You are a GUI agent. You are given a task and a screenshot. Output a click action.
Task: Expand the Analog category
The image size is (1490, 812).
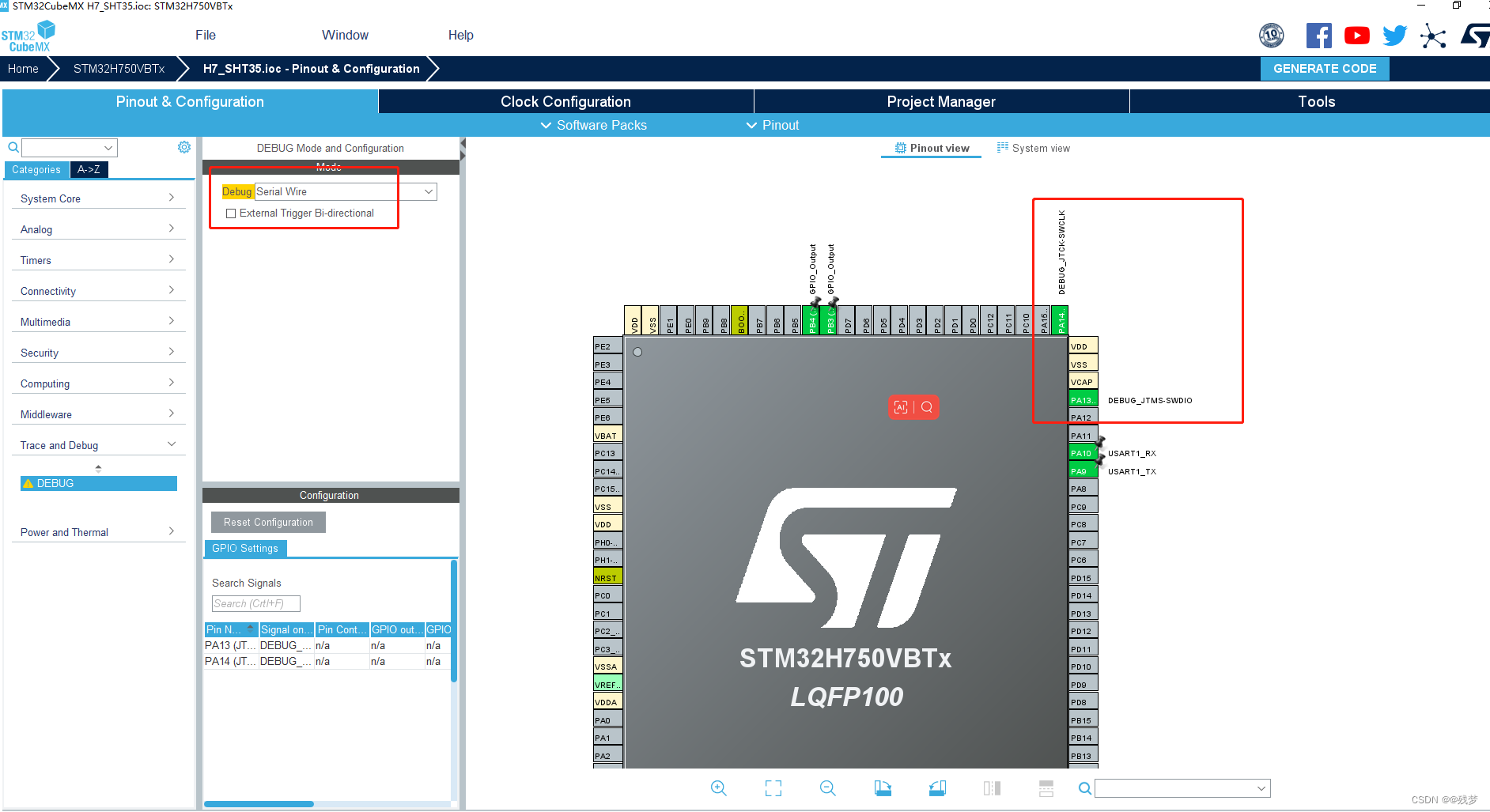98,229
